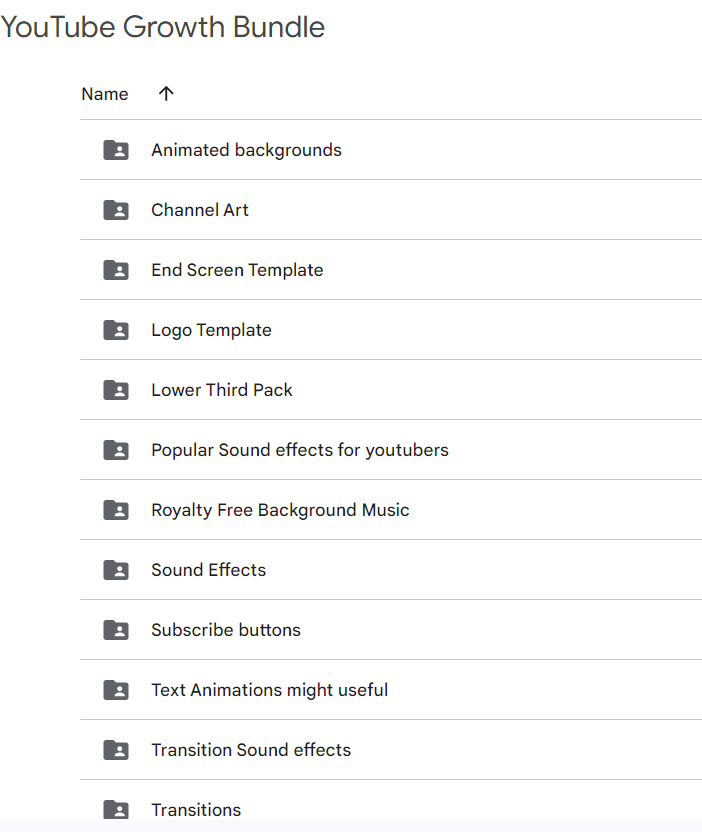
Task: Reverse sort direction with the arrow icon
Action: click(x=166, y=94)
